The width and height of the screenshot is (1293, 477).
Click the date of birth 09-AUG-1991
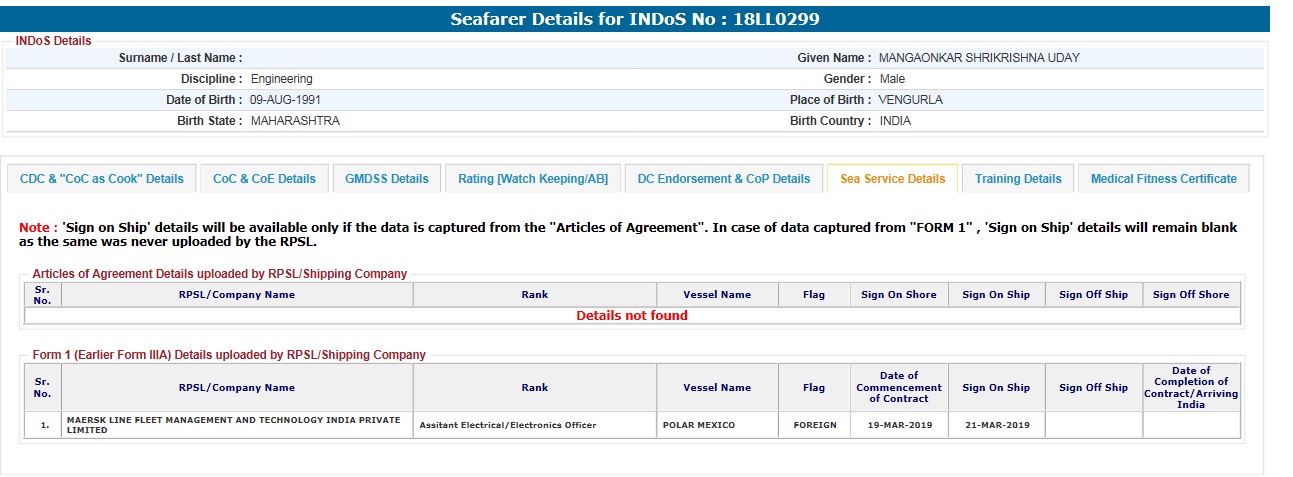coord(285,100)
